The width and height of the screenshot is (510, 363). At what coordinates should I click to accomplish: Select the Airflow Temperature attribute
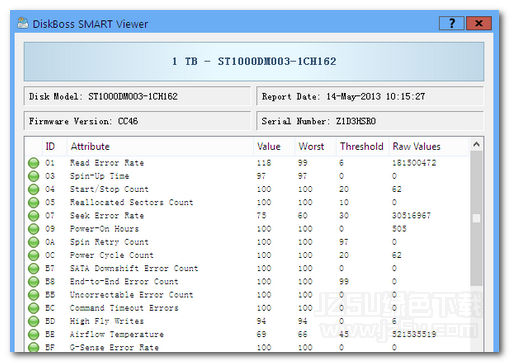click(x=116, y=334)
